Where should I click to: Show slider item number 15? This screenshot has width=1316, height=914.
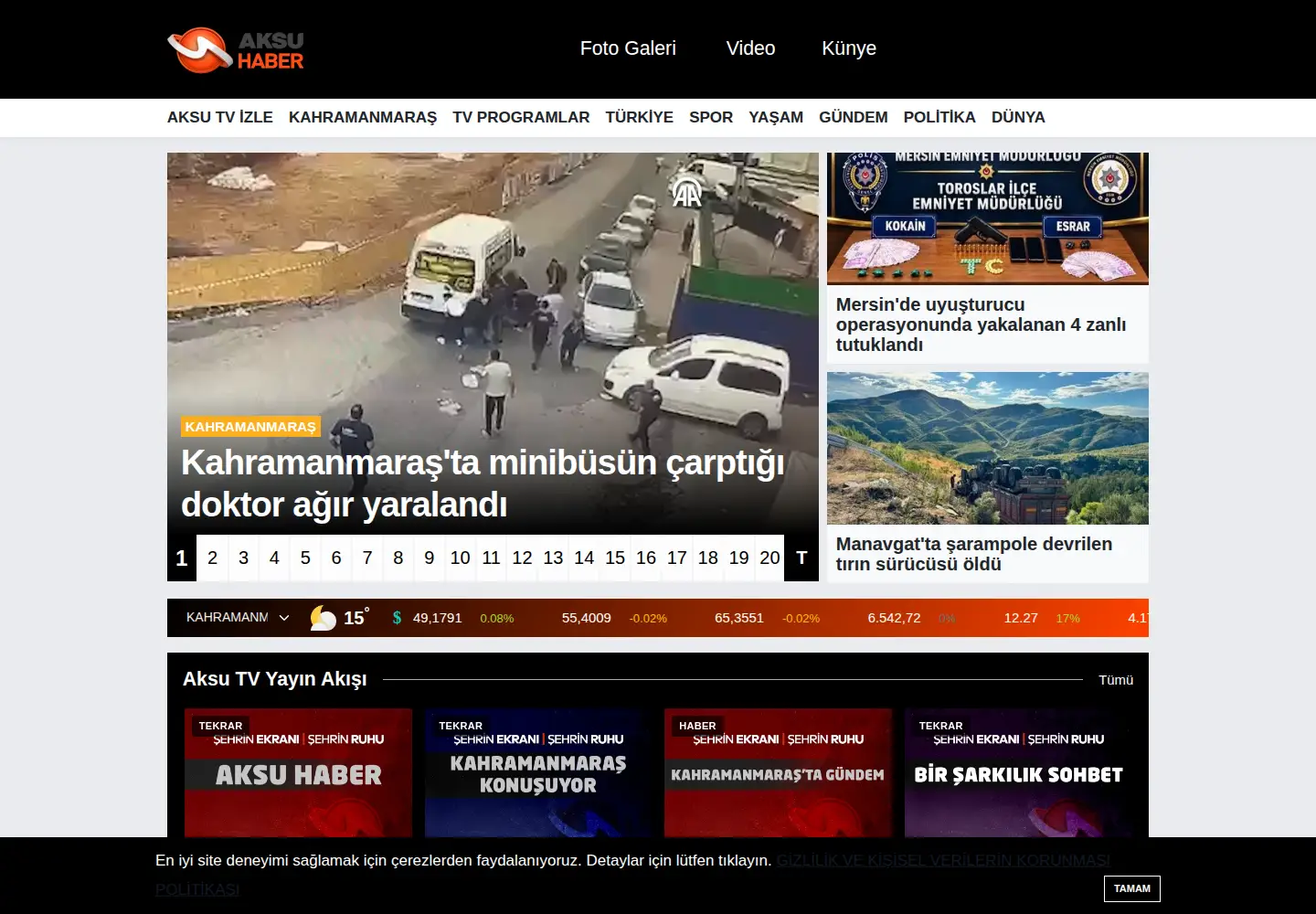(x=615, y=558)
